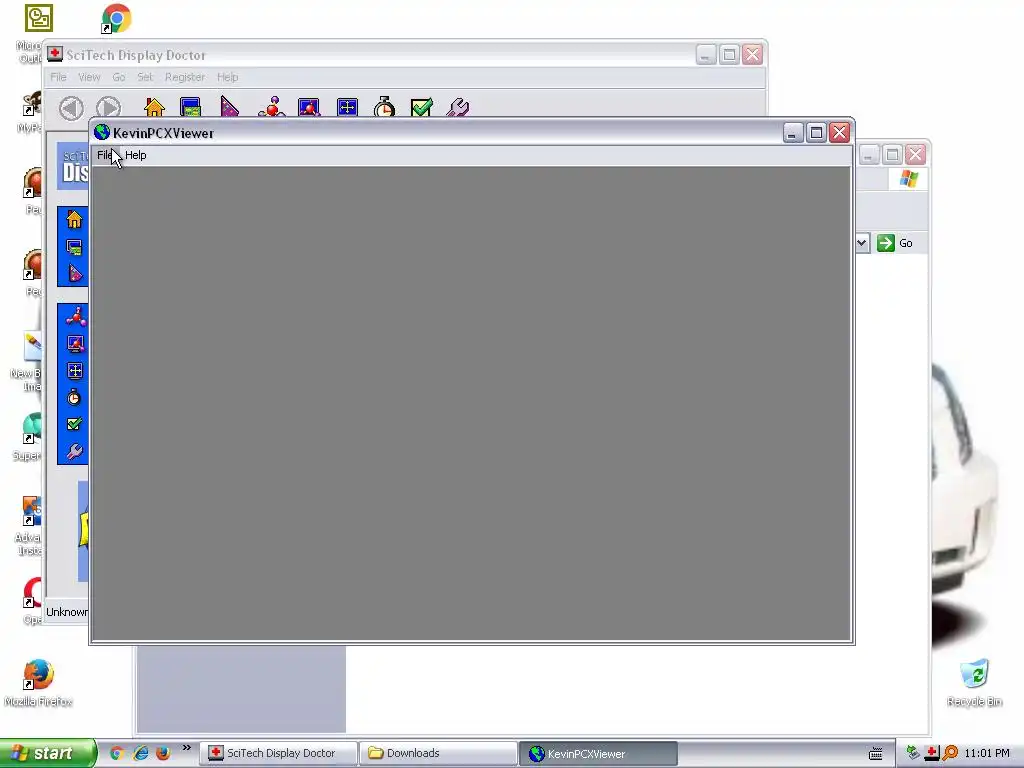The image size is (1024, 768).
Task: Open the Recycle Bin desktop icon
Action: coord(974,682)
